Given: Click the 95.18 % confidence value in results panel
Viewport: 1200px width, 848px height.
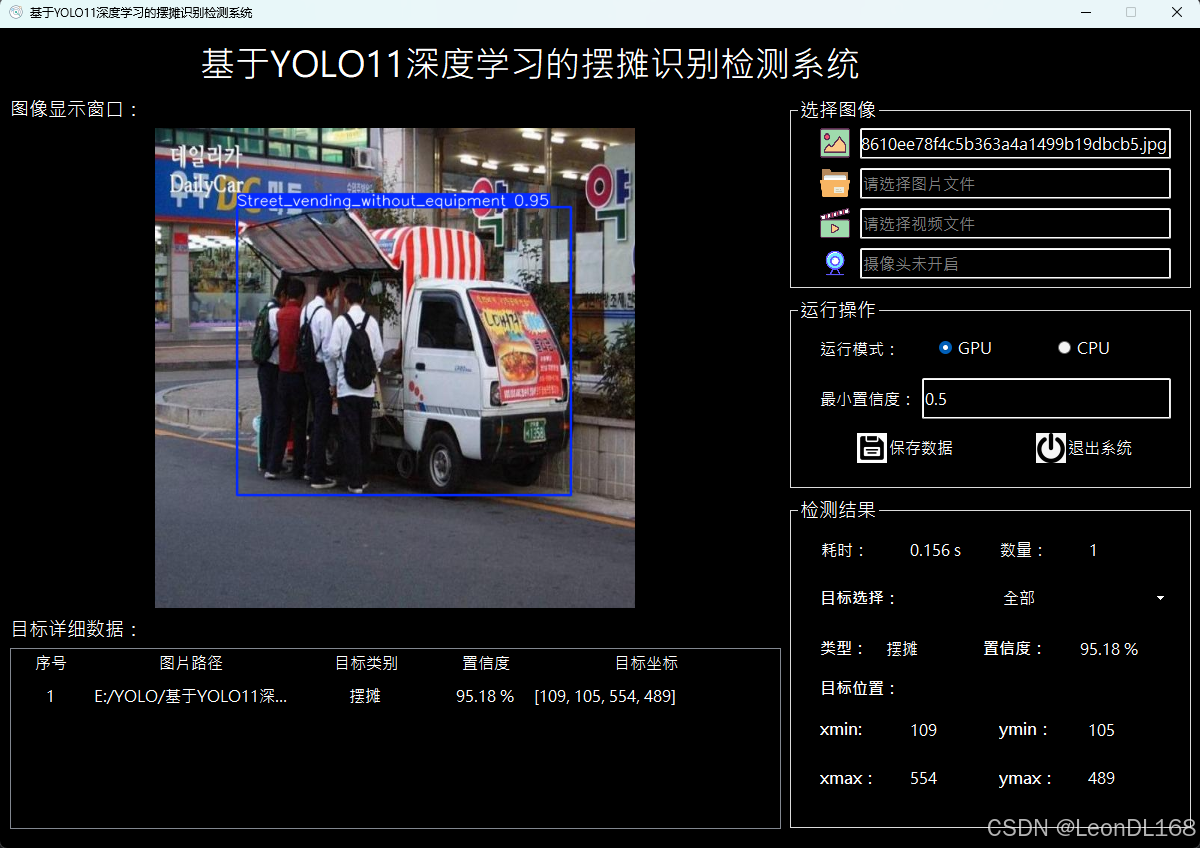Looking at the screenshot, I should [1109, 649].
